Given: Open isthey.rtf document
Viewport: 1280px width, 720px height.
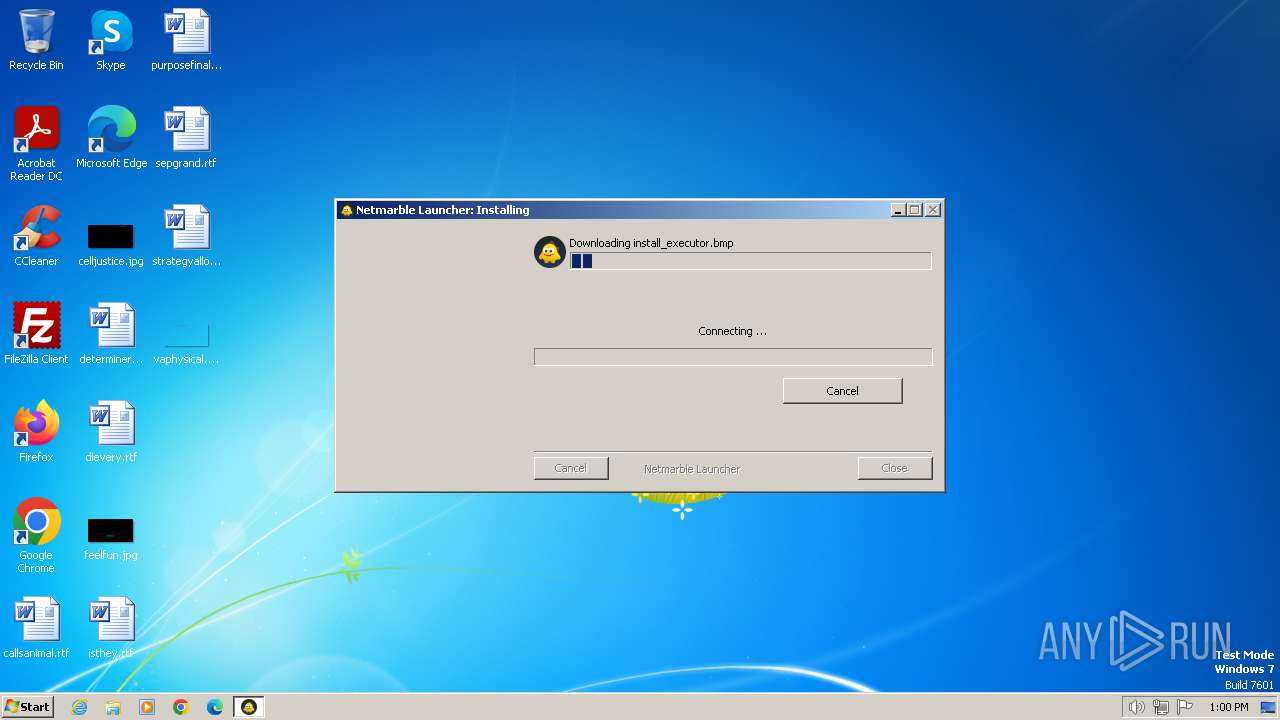Looking at the screenshot, I should click(111, 628).
